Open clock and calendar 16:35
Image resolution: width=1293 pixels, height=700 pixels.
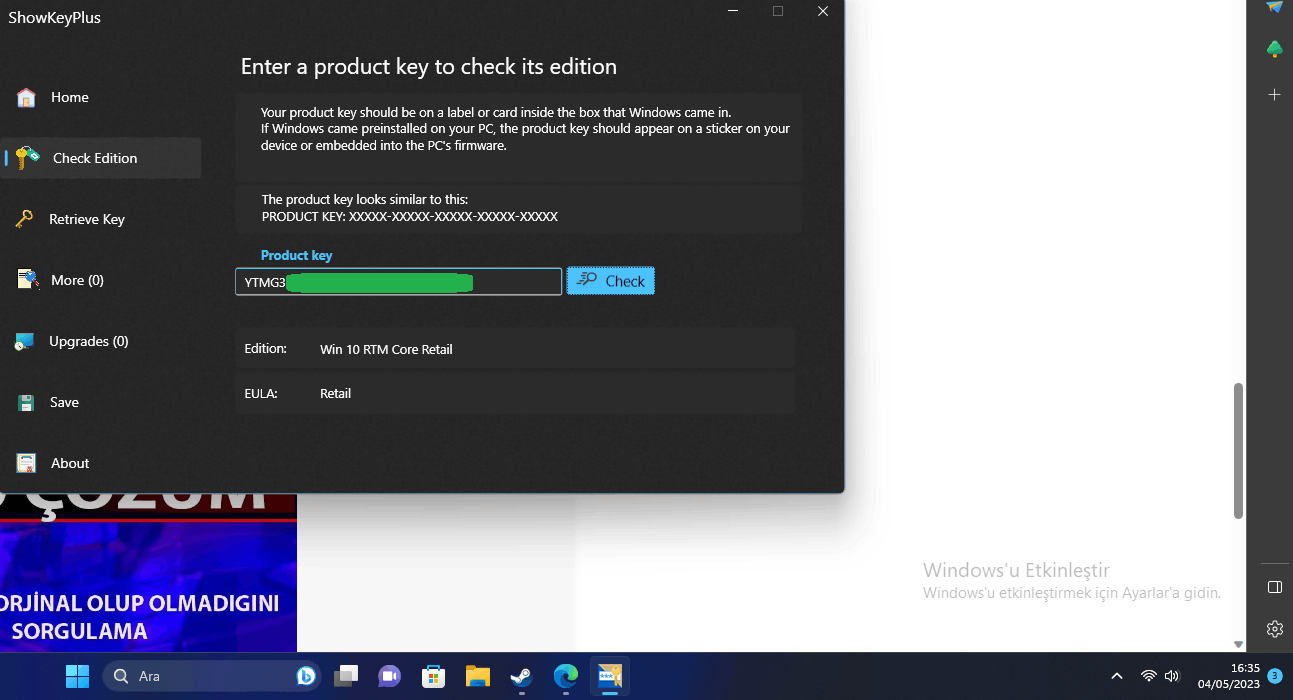(x=1228, y=677)
